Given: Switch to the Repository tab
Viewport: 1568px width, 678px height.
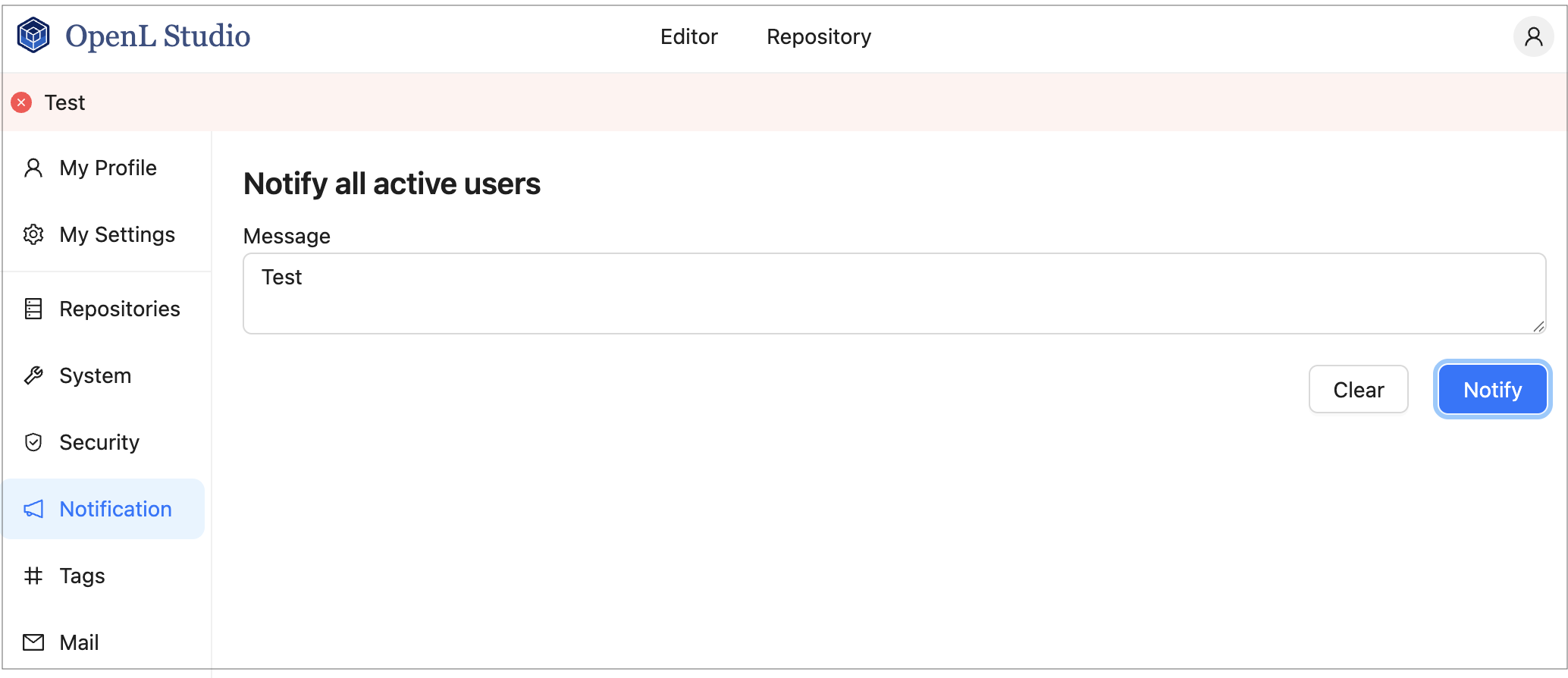Looking at the screenshot, I should coord(819,36).
